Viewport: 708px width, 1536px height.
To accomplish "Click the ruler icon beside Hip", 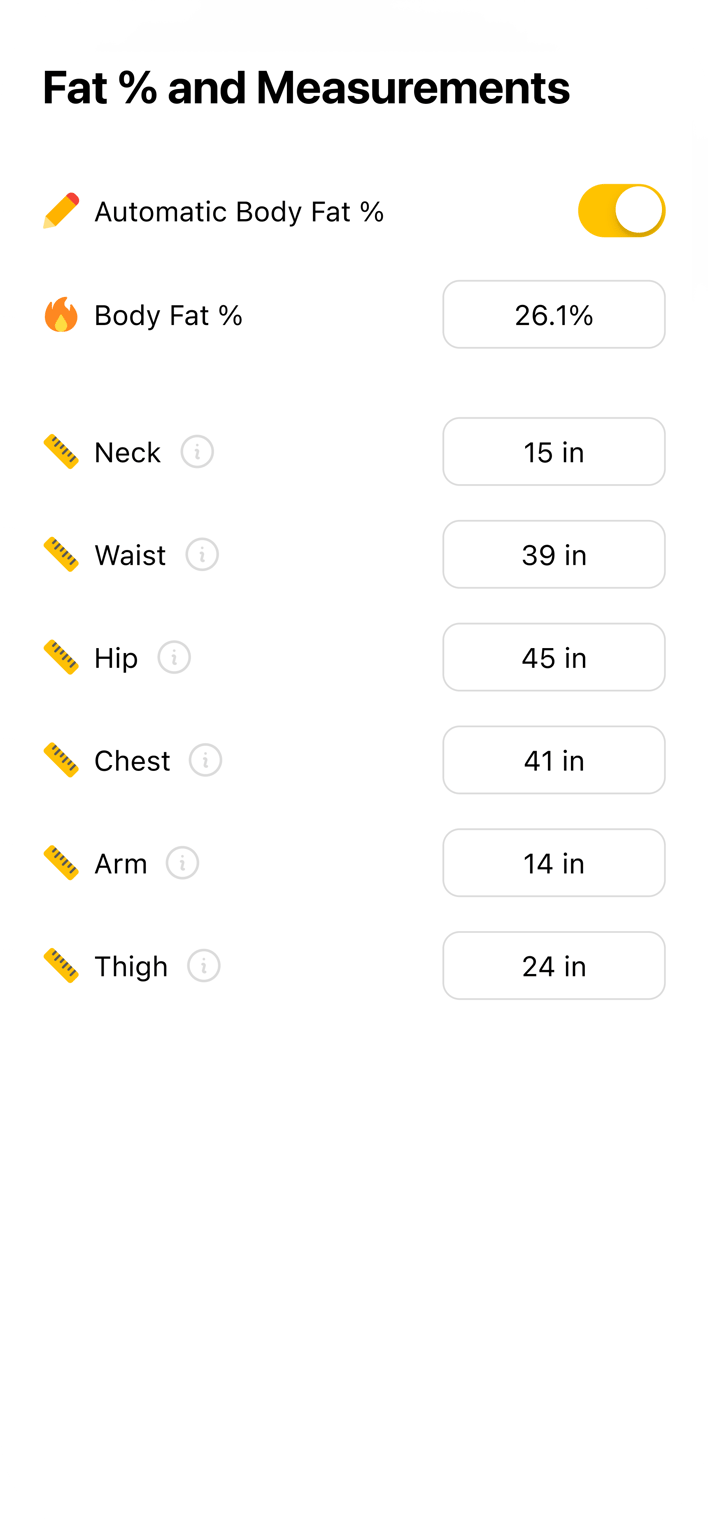I will pos(62,657).
